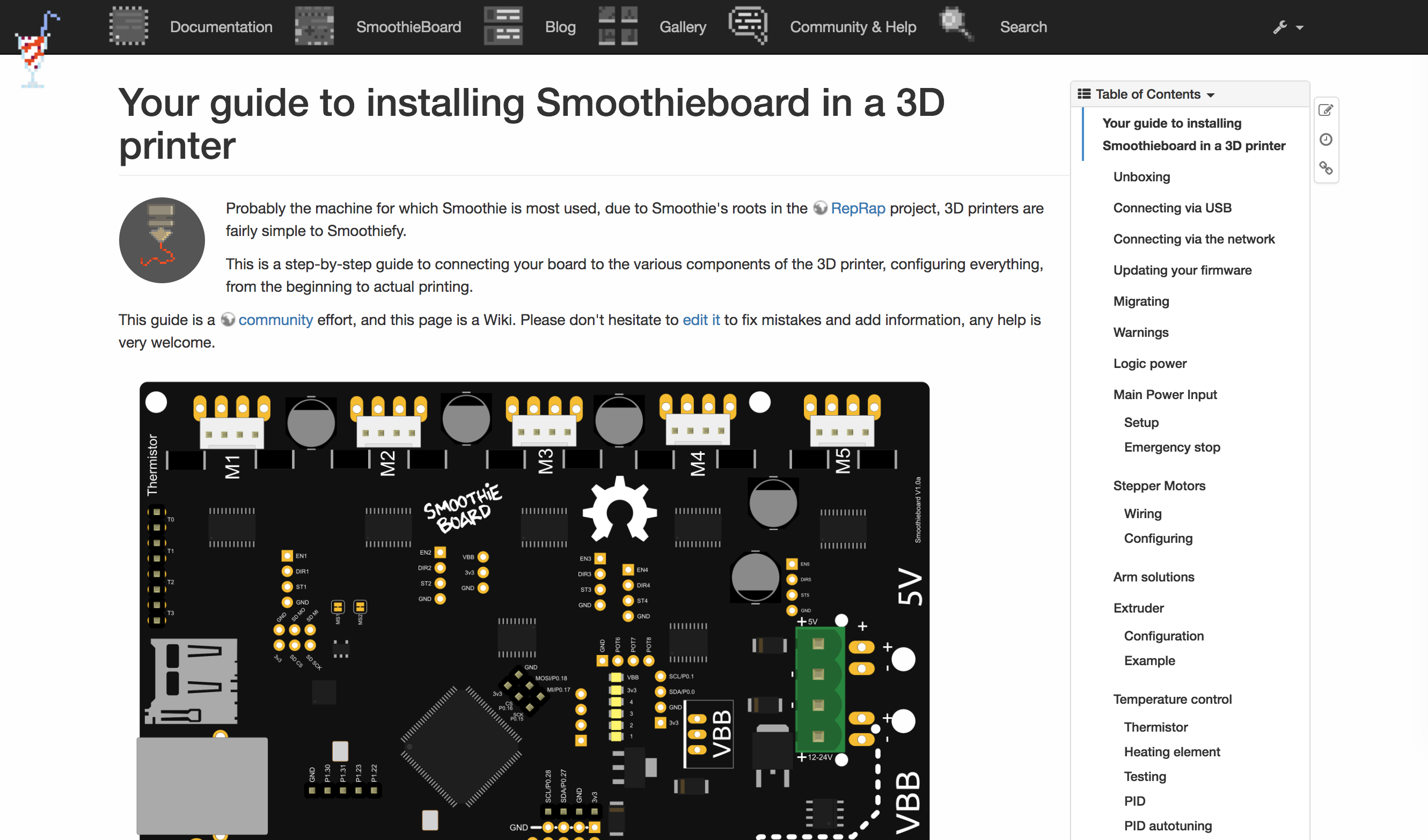
Task: Click the Documentation chip icon
Action: click(129, 26)
